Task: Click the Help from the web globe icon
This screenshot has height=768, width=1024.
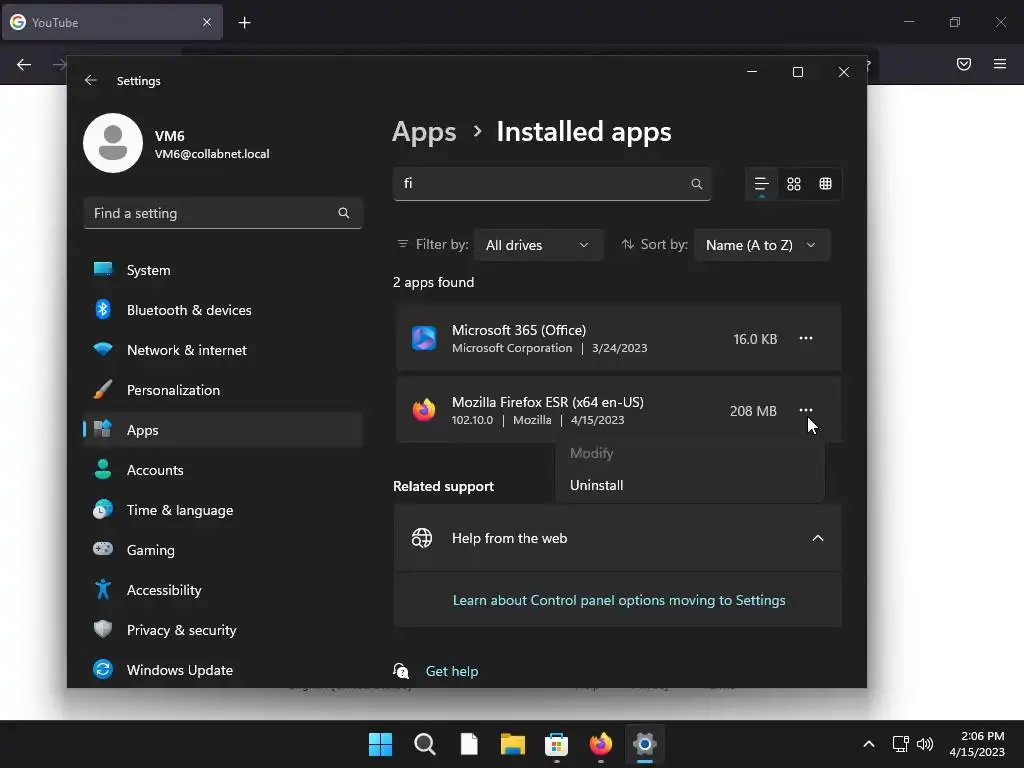Action: click(x=422, y=538)
